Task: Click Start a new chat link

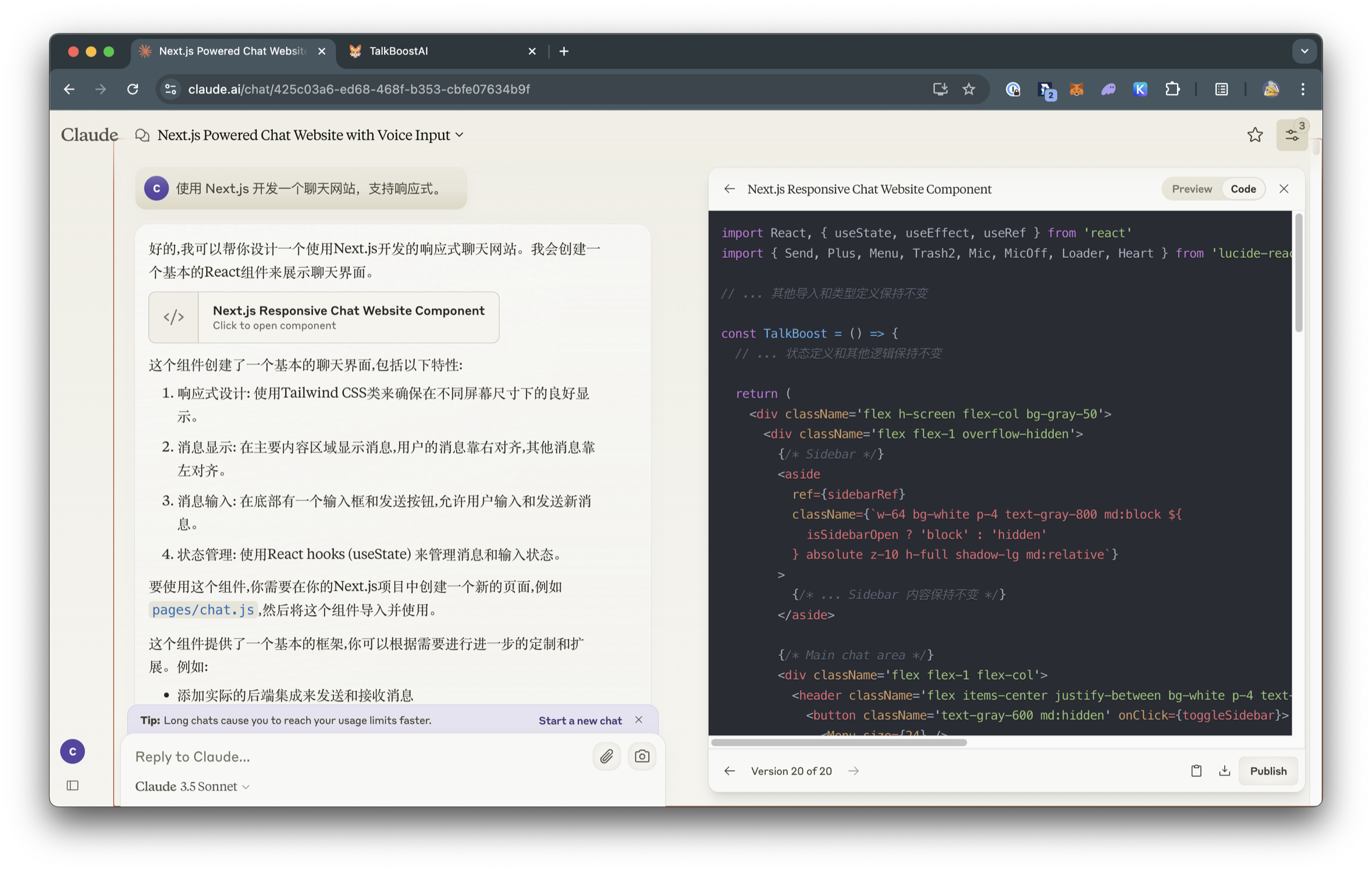Action: pyautogui.click(x=580, y=720)
